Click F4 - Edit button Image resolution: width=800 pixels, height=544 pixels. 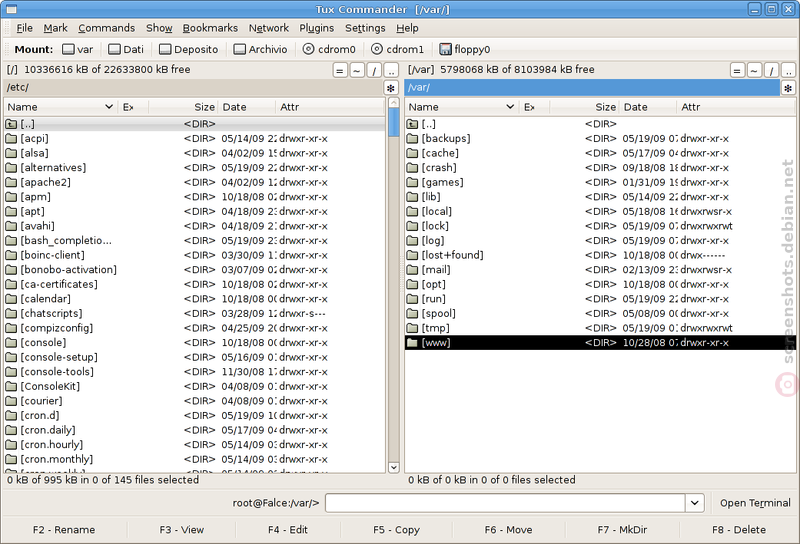pos(288,530)
